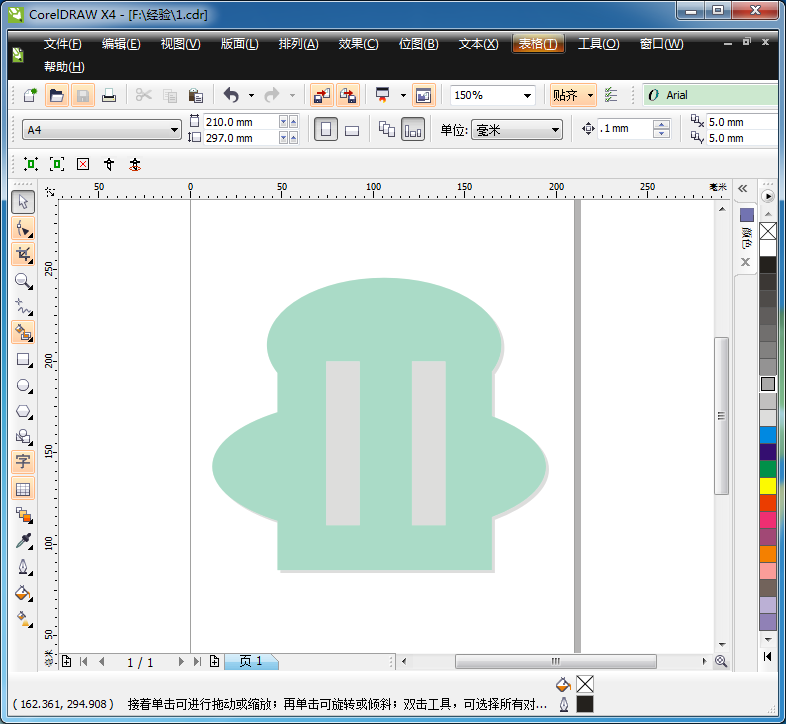Switch page to landscape orientation
The height and width of the screenshot is (724, 786).
click(x=352, y=130)
